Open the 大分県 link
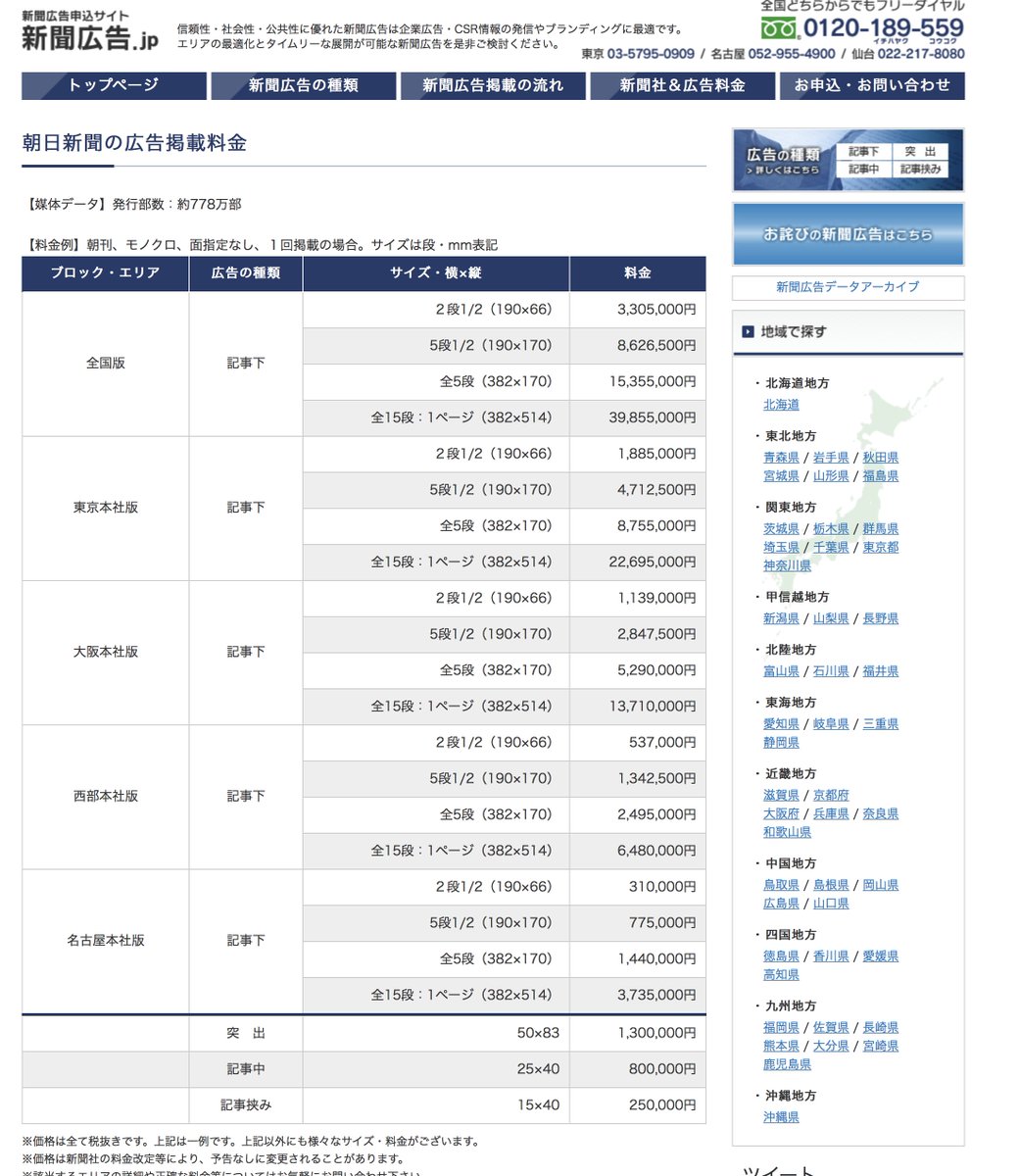 click(x=832, y=1048)
